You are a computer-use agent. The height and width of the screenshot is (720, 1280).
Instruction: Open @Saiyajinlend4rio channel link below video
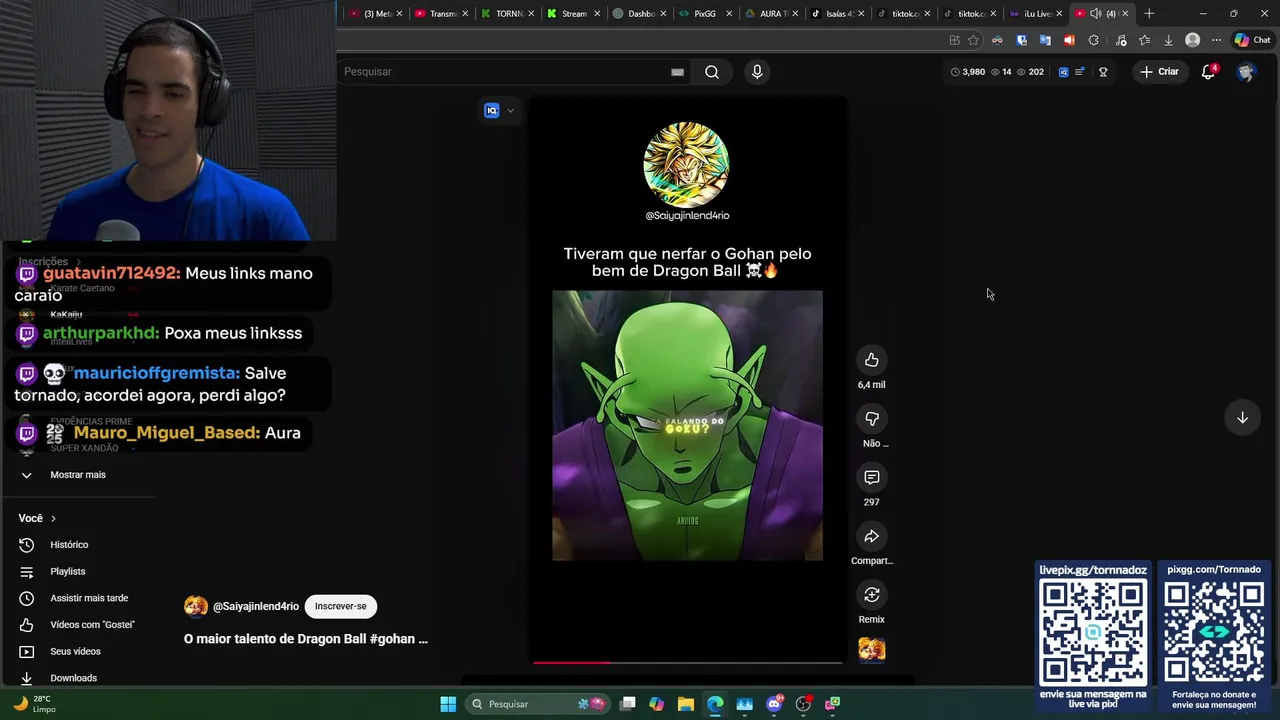(255, 606)
